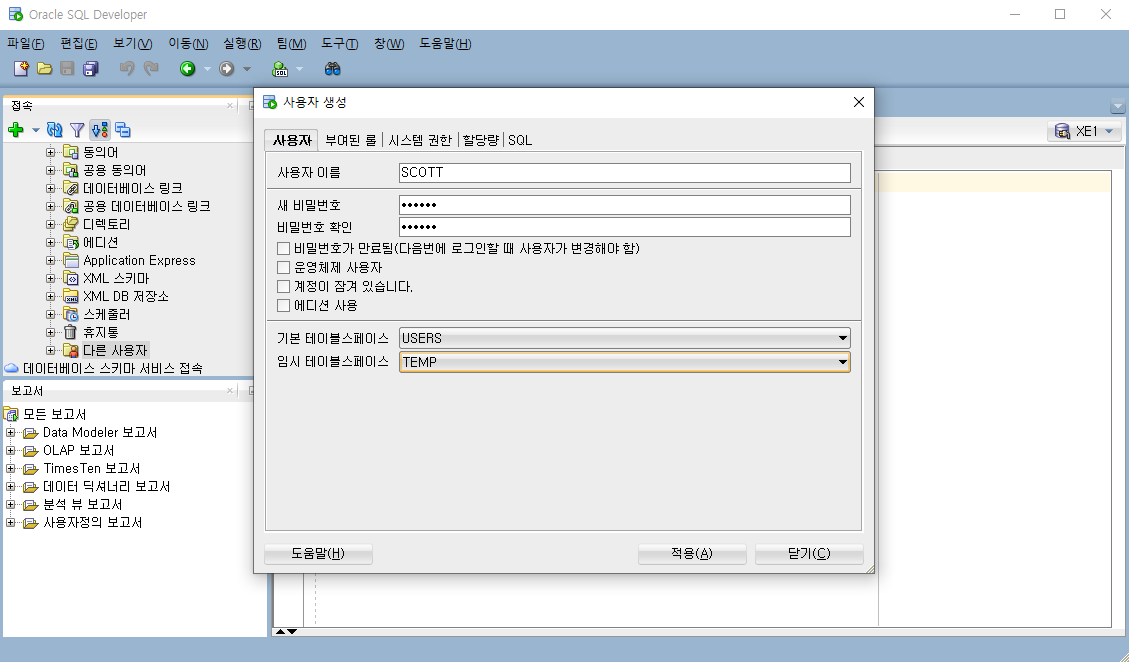Click the 도움말(H) button in the dialog
Screen dimensions: 1129x662
[x=318, y=553]
